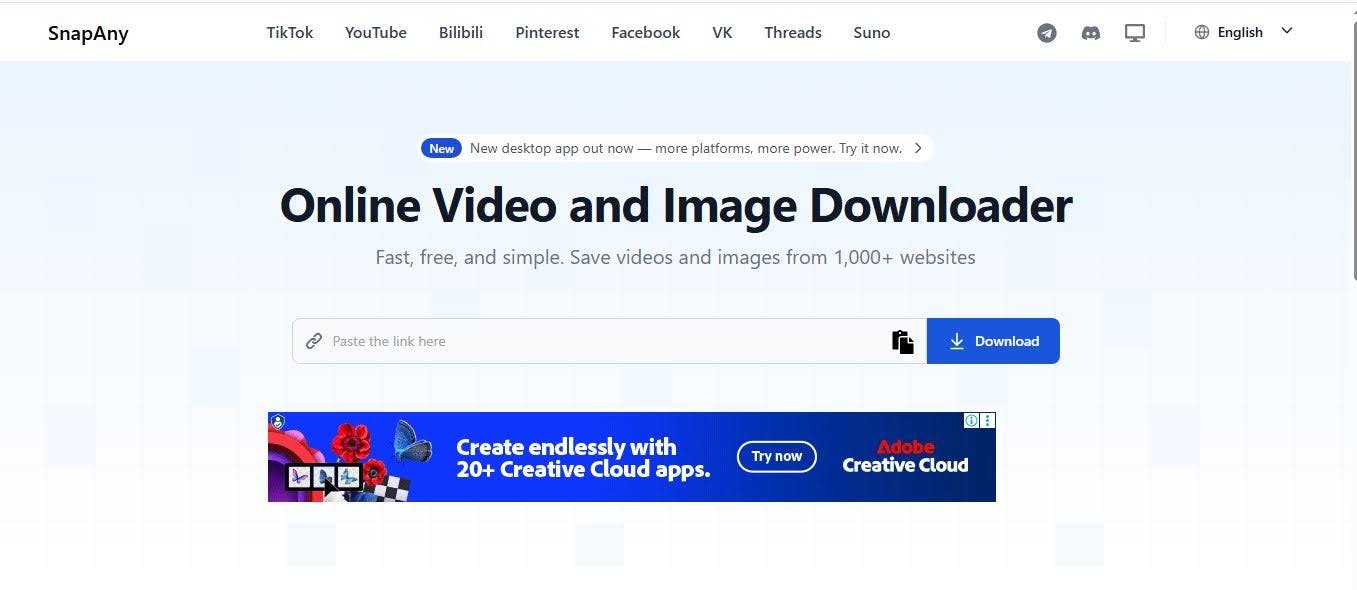Open the Facebook nav link
The width and height of the screenshot is (1357, 590).
coord(646,32)
